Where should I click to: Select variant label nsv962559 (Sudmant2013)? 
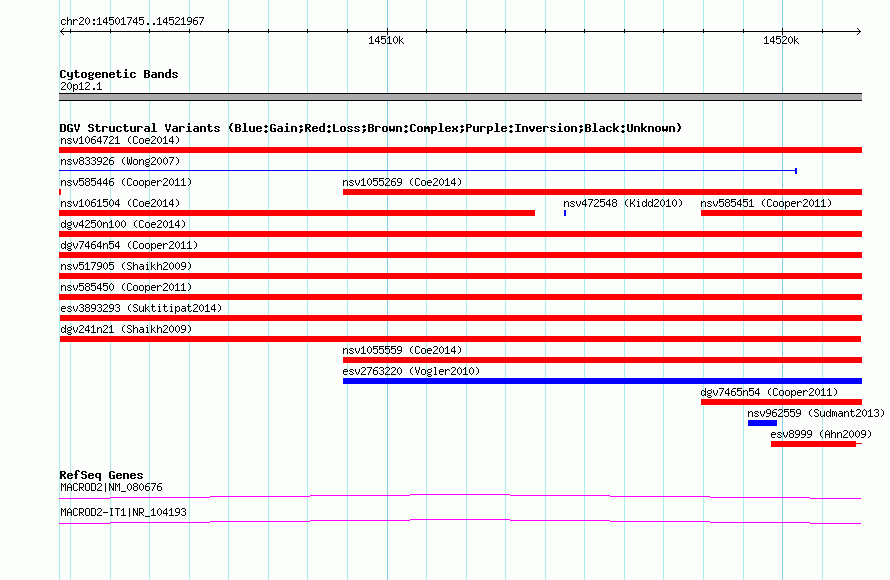click(x=816, y=413)
